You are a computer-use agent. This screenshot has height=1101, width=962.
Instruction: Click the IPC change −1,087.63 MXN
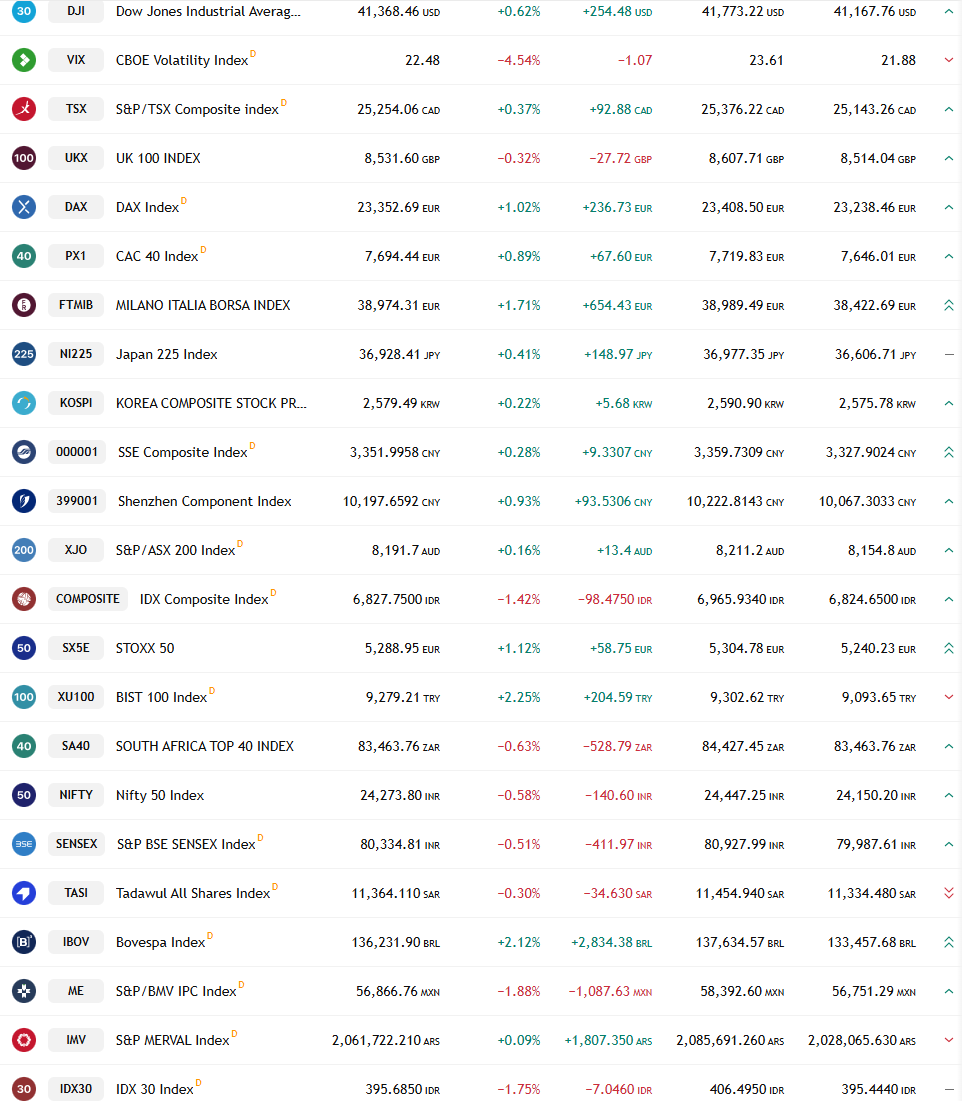[x=610, y=991]
